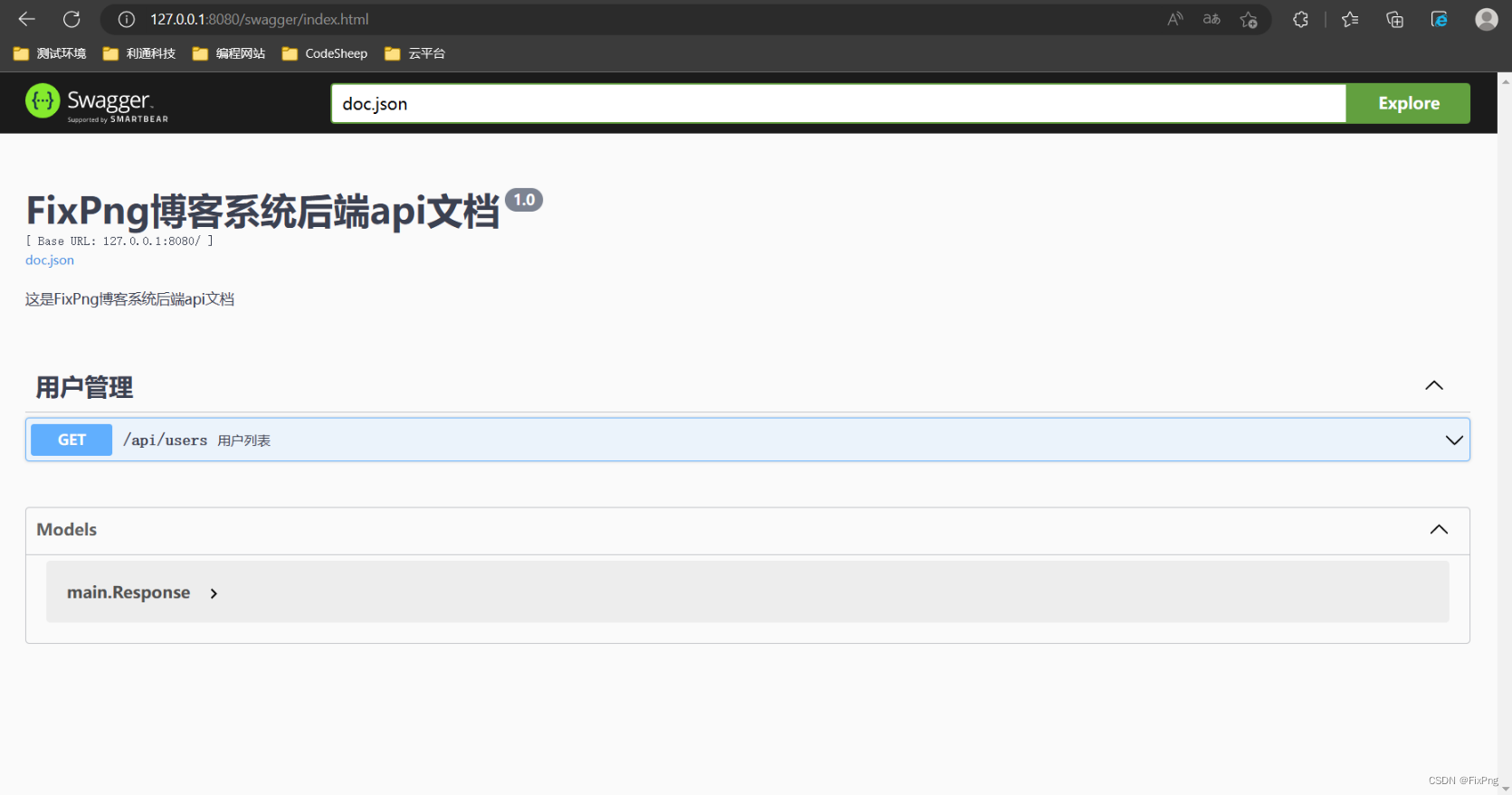
Task: Open the /api/users path text
Action: click(x=166, y=440)
